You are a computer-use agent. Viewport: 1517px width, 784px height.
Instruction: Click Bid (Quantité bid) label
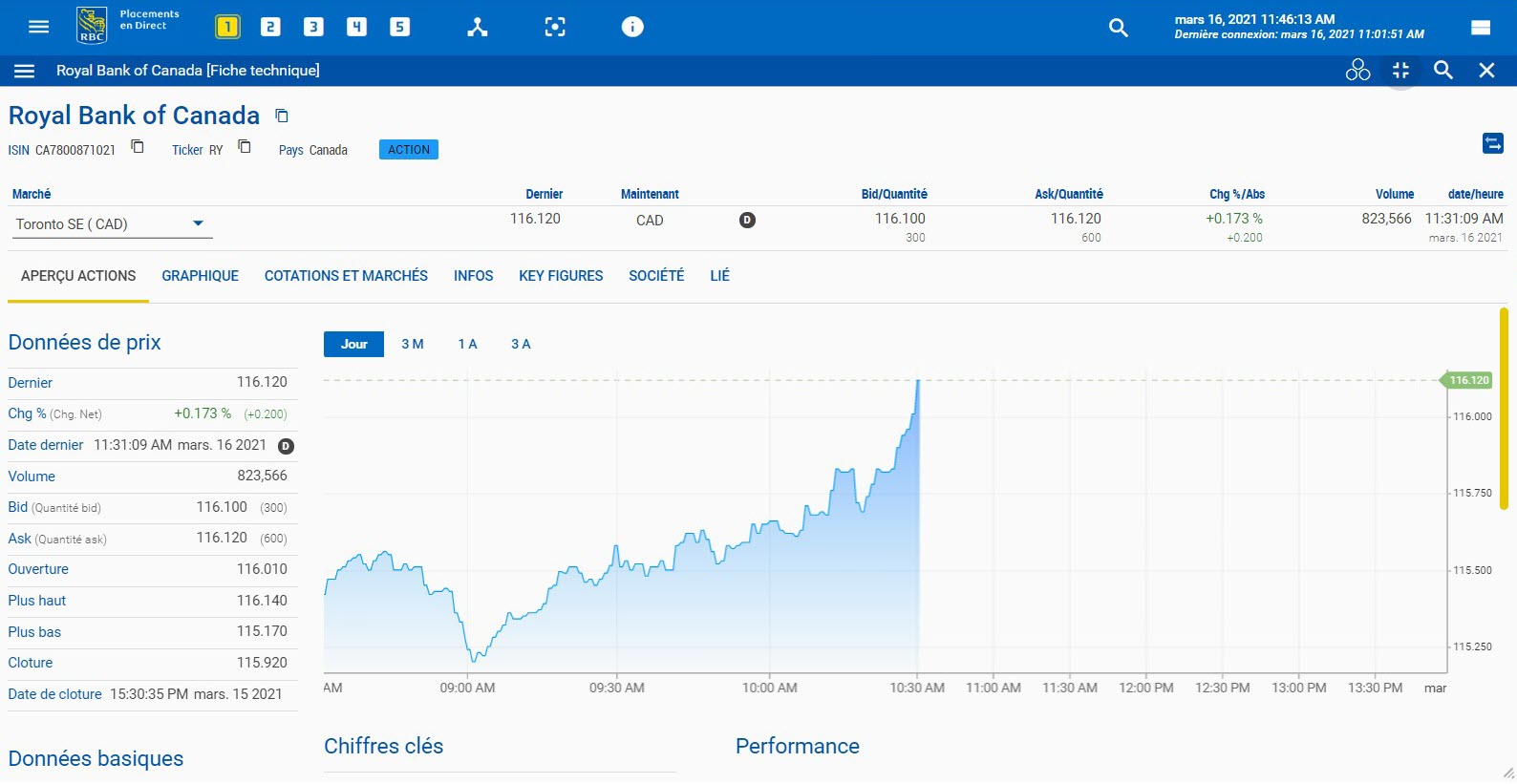tap(54, 507)
